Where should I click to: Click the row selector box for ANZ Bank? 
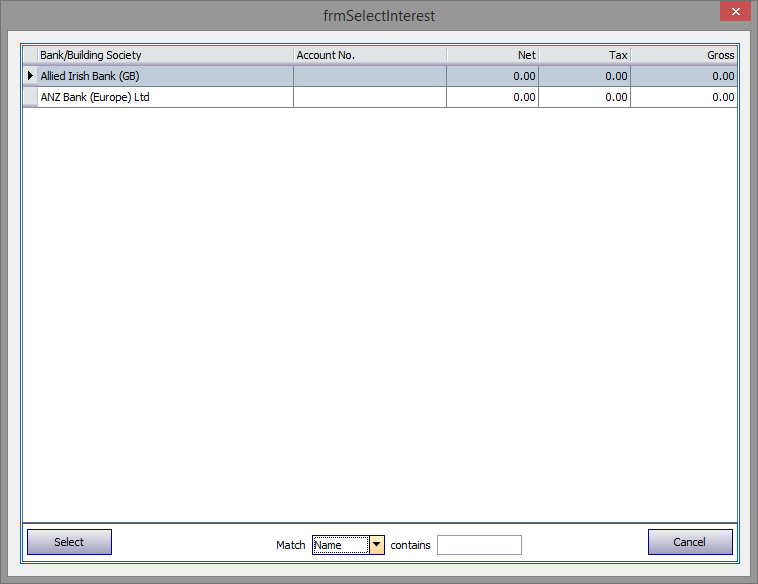click(30, 97)
